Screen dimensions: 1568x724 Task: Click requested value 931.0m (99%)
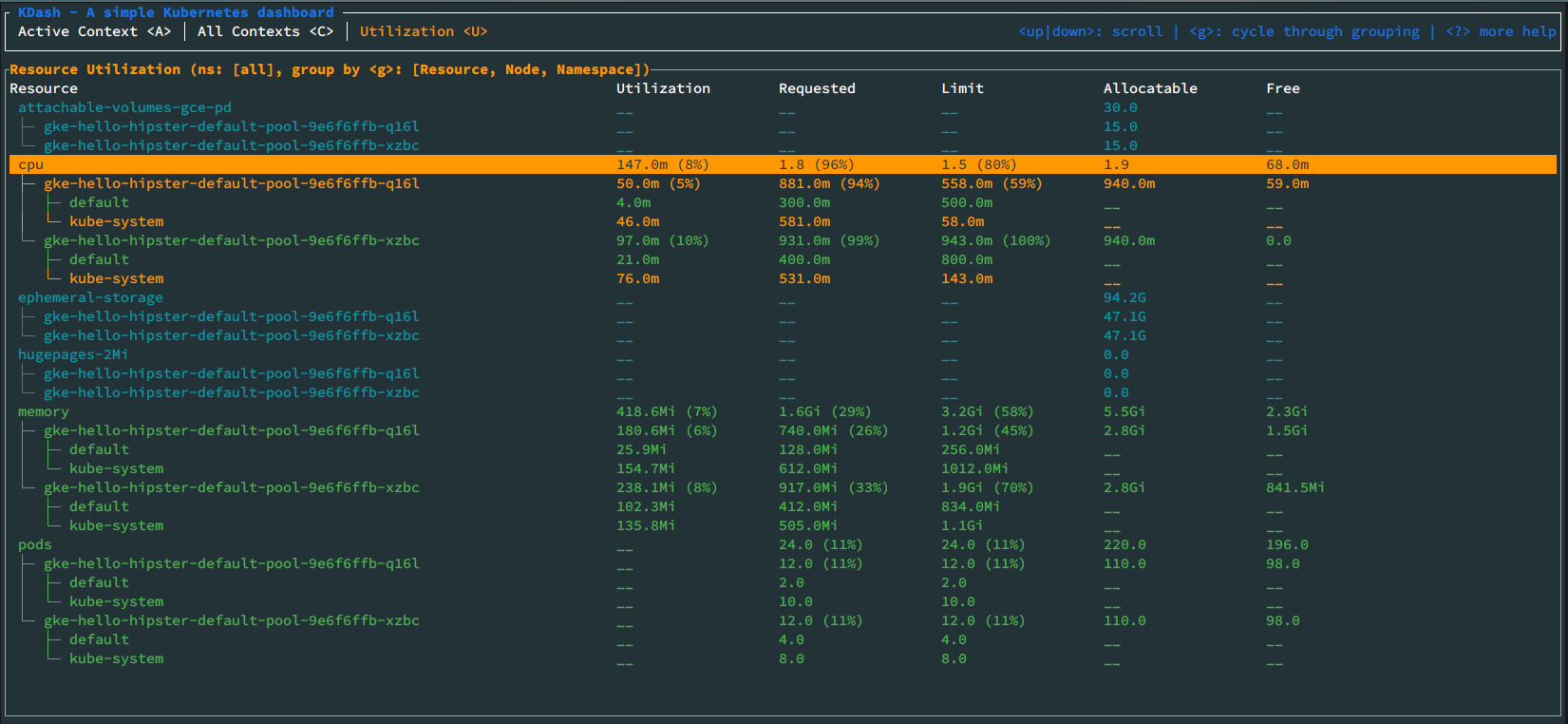(829, 240)
